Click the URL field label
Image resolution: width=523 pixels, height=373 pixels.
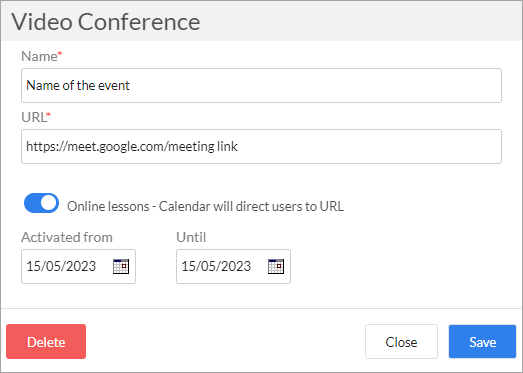(x=33, y=117)
